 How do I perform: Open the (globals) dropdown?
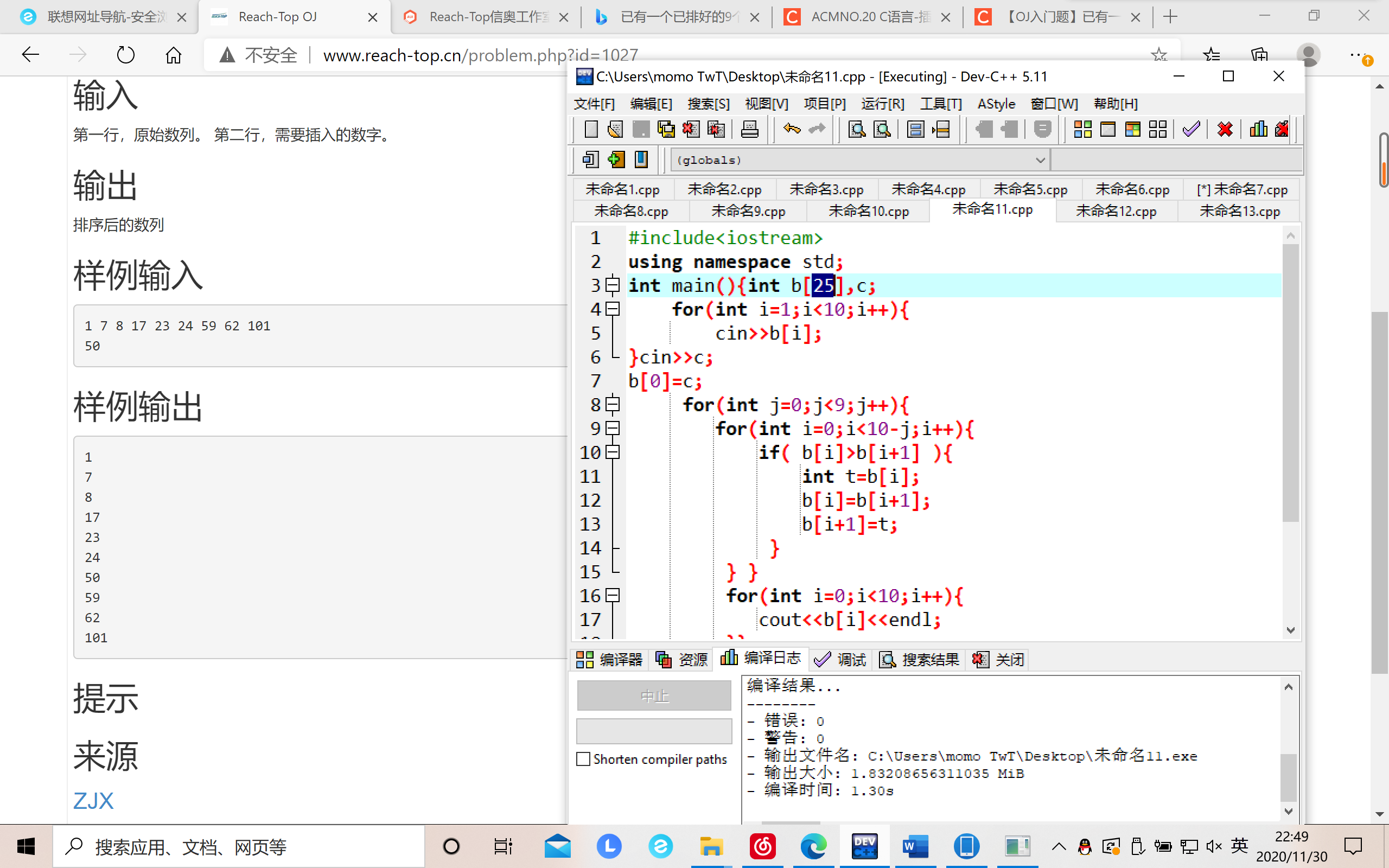click(x=861, y=159)
